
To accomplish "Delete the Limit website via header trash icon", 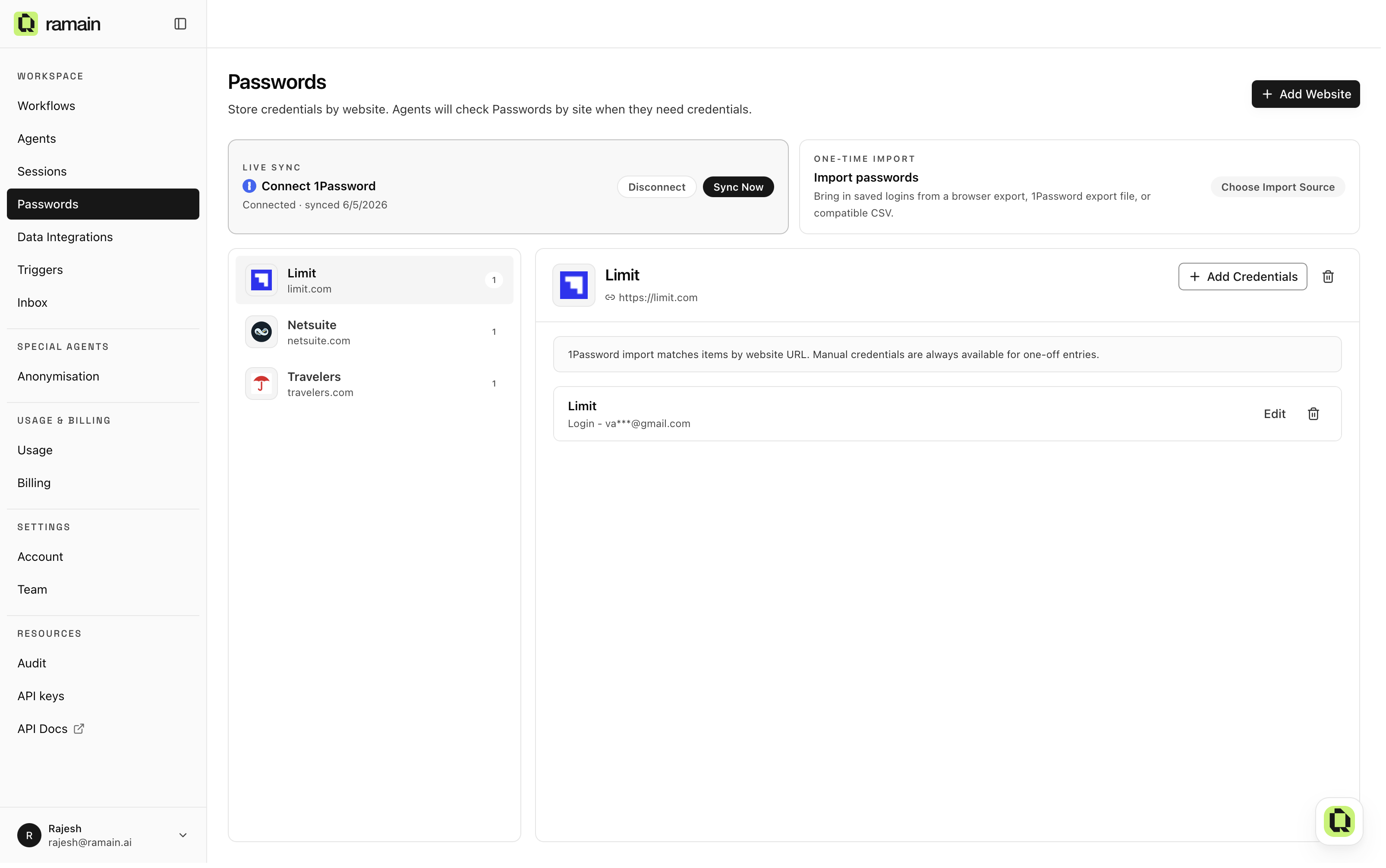I will [1328, 277].
